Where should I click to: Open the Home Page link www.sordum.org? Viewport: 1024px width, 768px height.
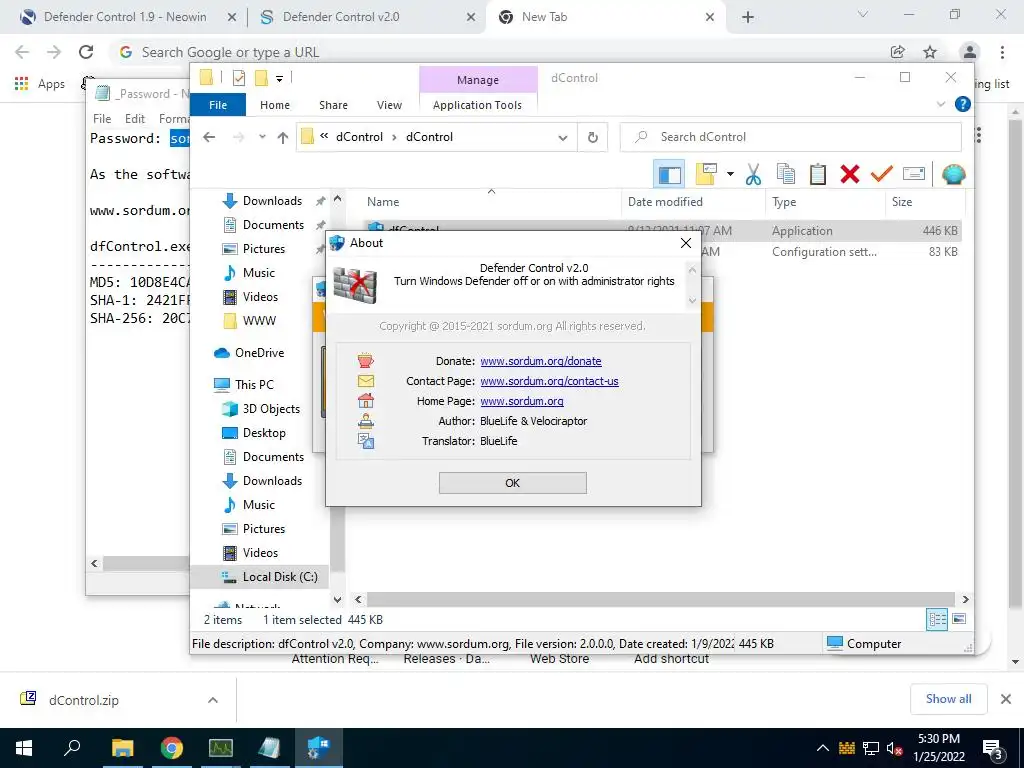point(522,401)
